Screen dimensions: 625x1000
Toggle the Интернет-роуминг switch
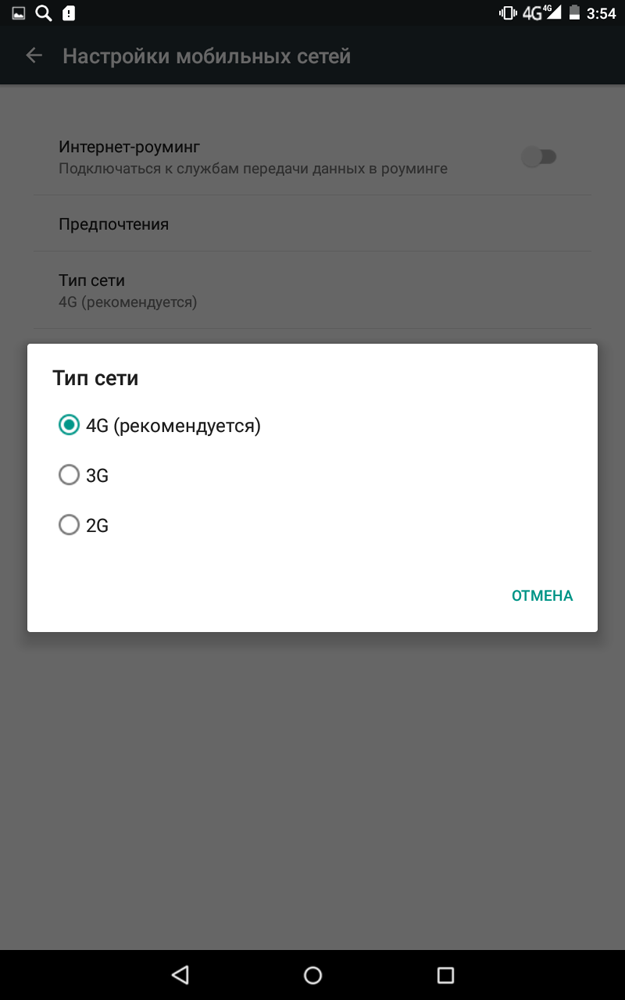pos(540,157)
